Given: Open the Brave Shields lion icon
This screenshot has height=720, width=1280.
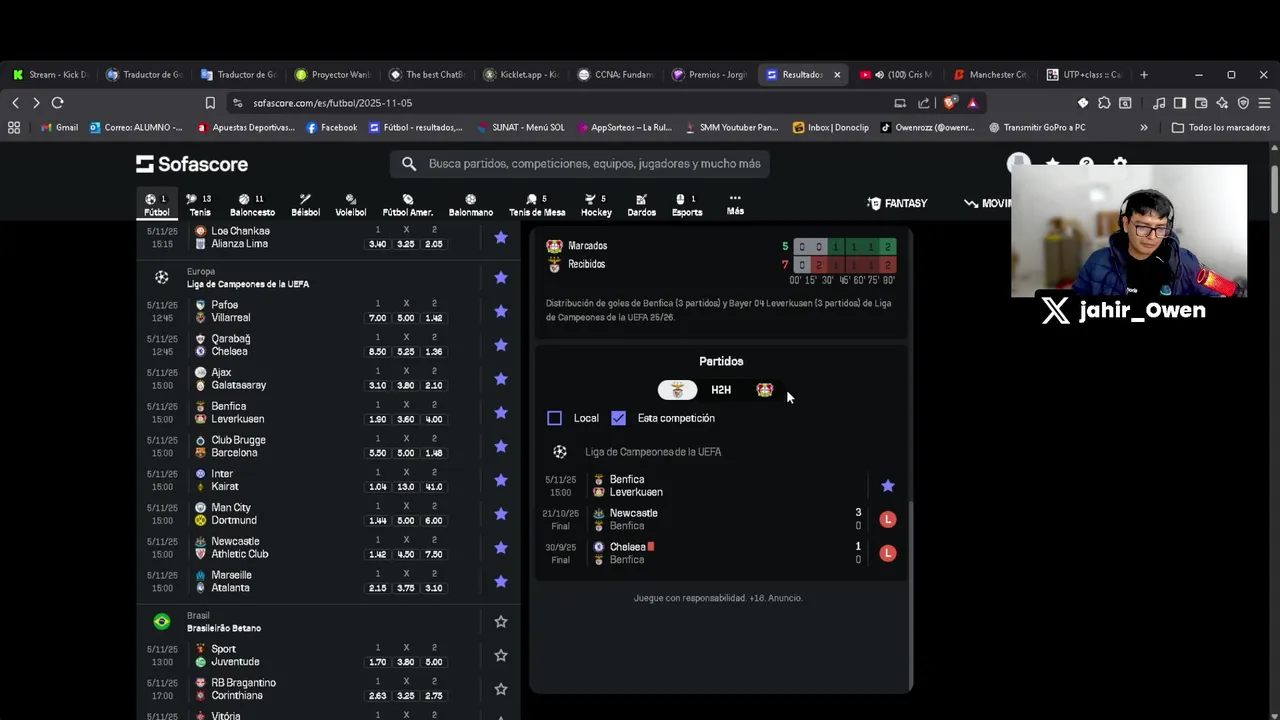Looking at the screenshot, I should [950, 103].
